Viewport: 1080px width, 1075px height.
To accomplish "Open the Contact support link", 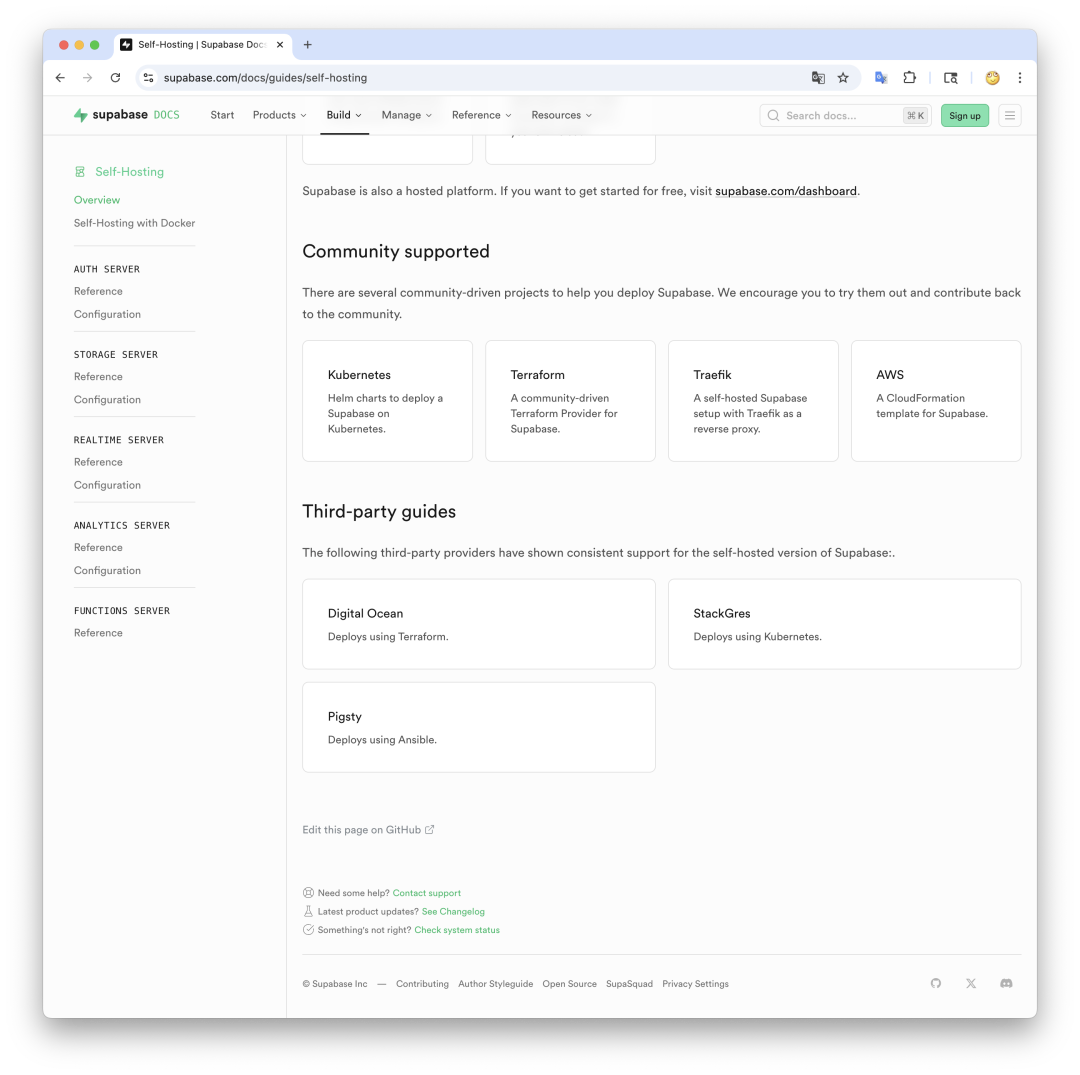I will tap(427, 893).
